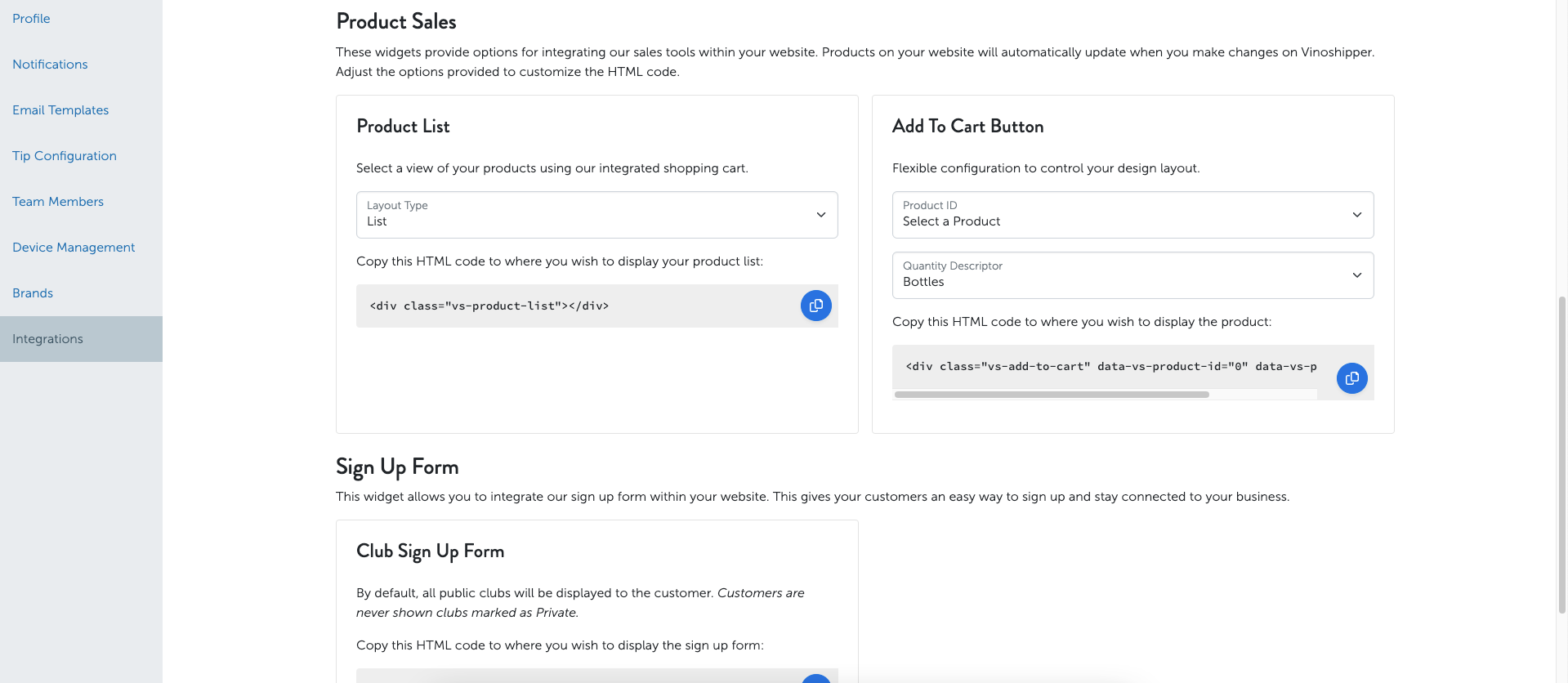Go to Notifications in the sidebar
Image resolution: width=1568 pixels, height=683 pixels.
50,65
